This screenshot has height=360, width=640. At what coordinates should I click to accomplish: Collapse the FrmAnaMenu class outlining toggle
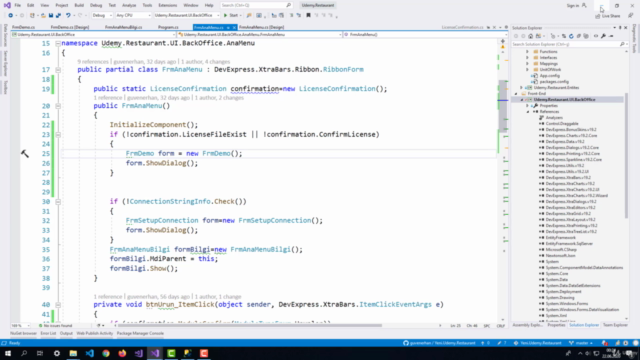58,70
